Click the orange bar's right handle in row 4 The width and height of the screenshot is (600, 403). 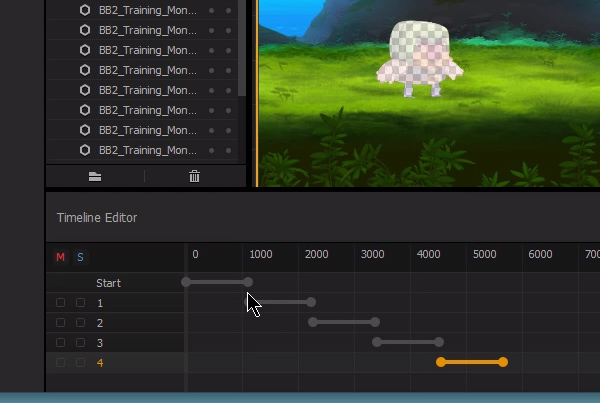point(503,362)
